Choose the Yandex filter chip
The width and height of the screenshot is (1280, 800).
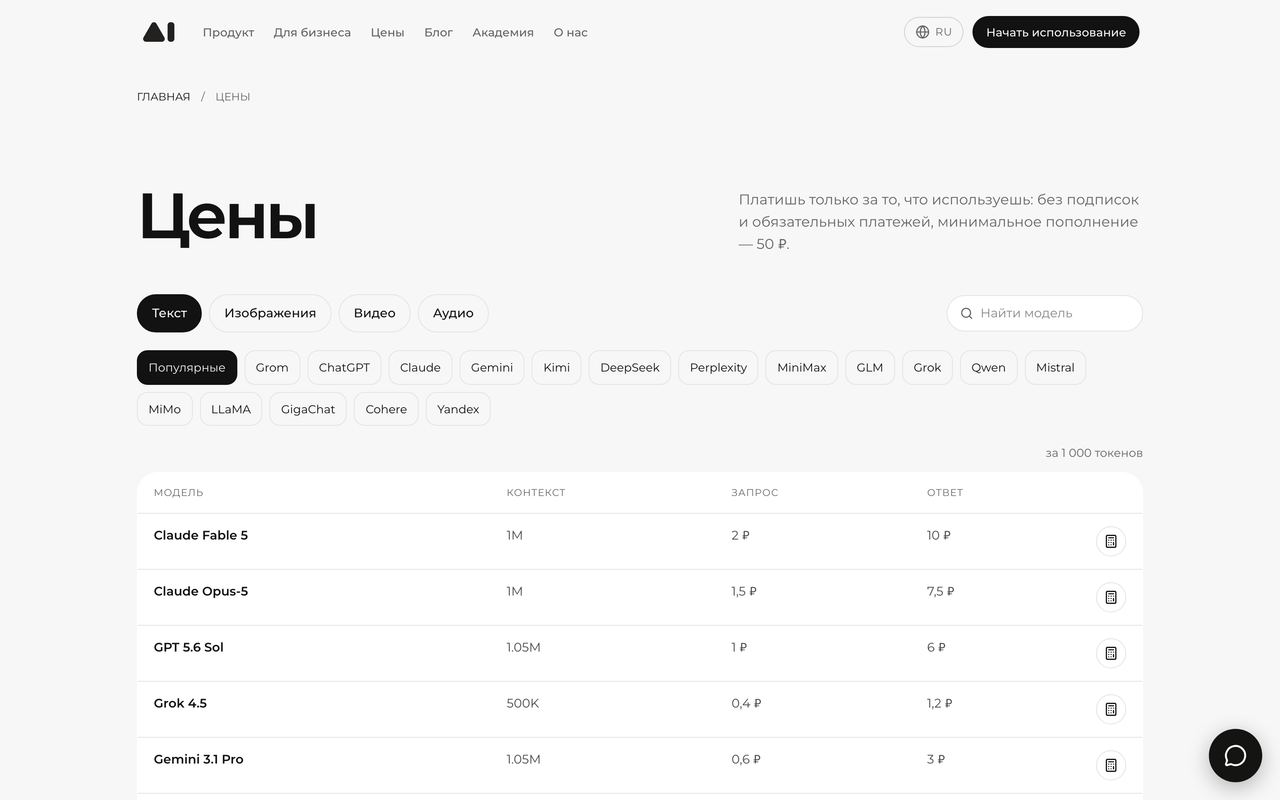(x=458, y=409)
